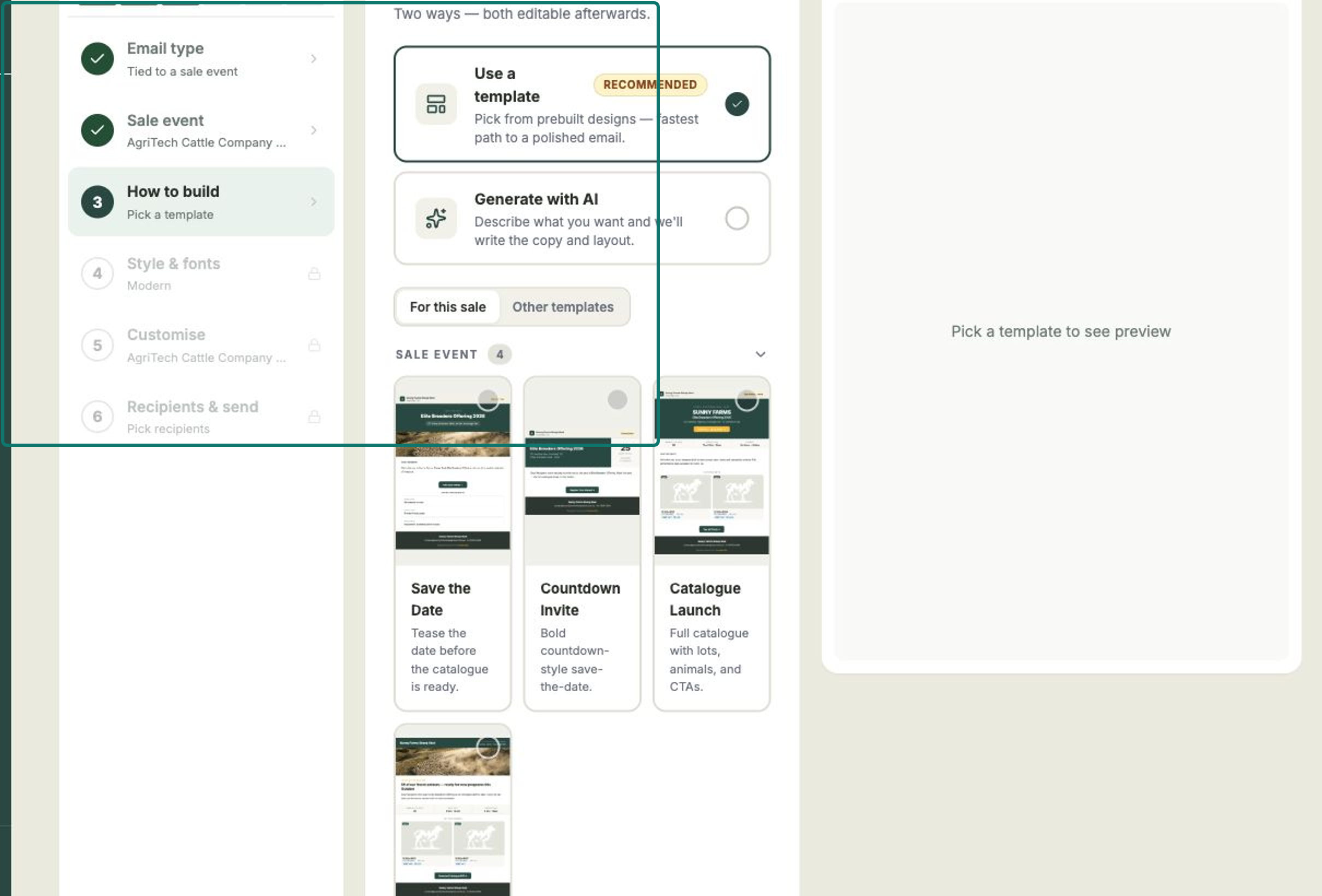This screenshot has width=1322, height=896.
Task: Click the step 5 number badge
Action: click(97, 345)
